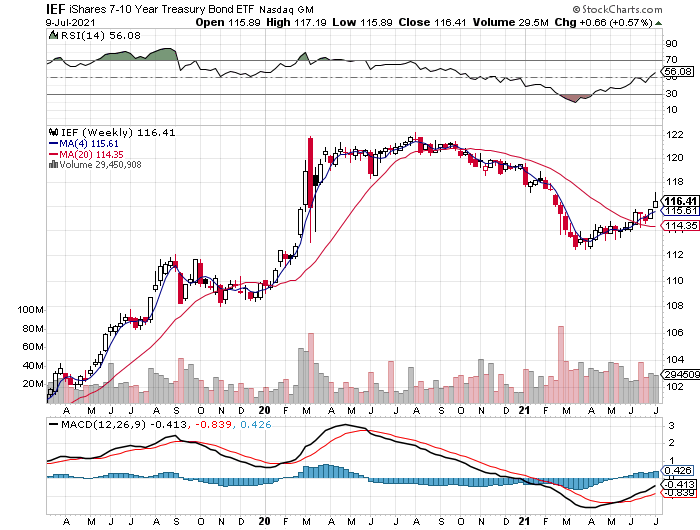Click the blue 0.426 MACD histogram legend value
700x530 pixels.
click(255, 425)
